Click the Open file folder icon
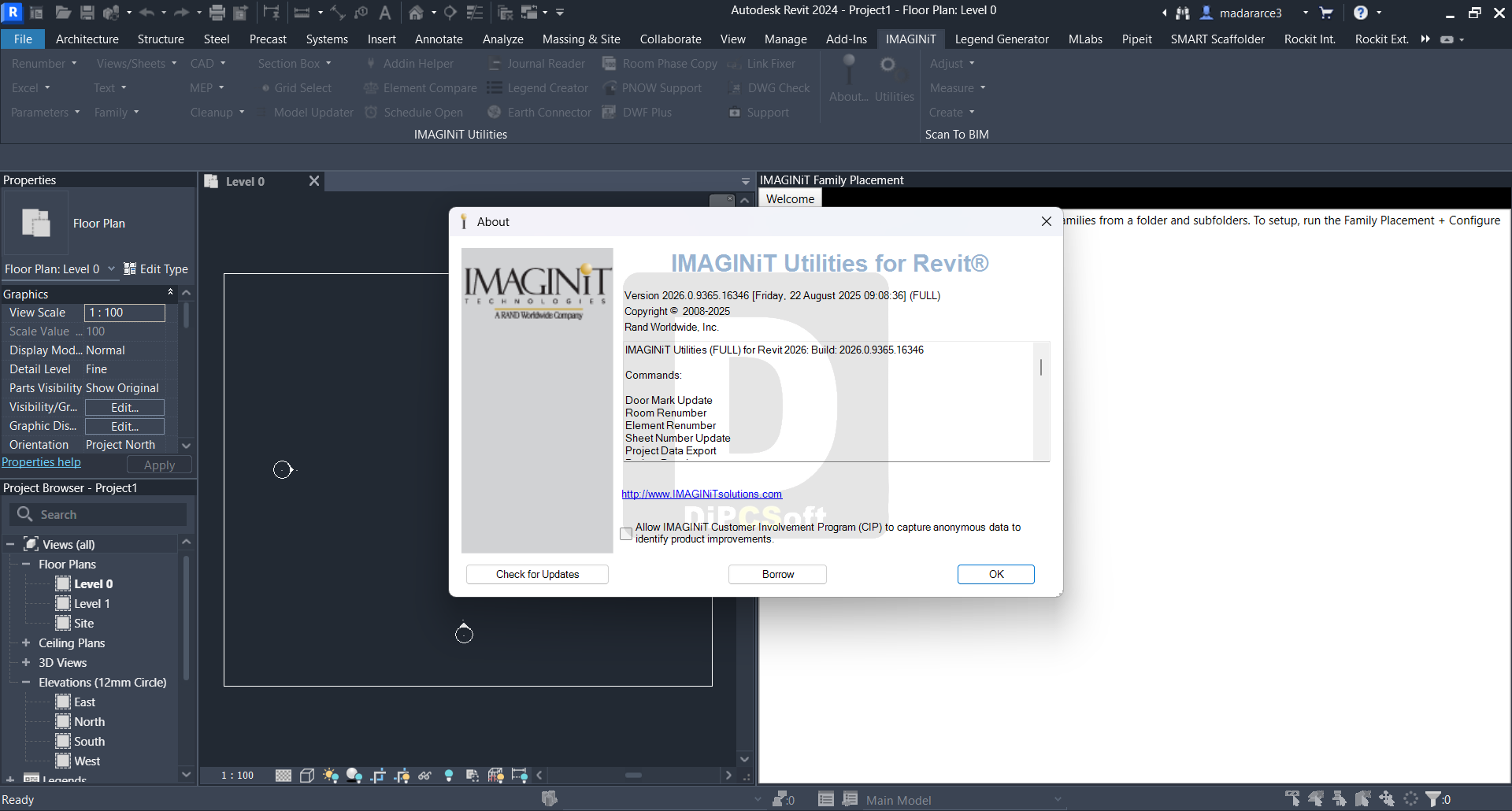 pos(63,13)
